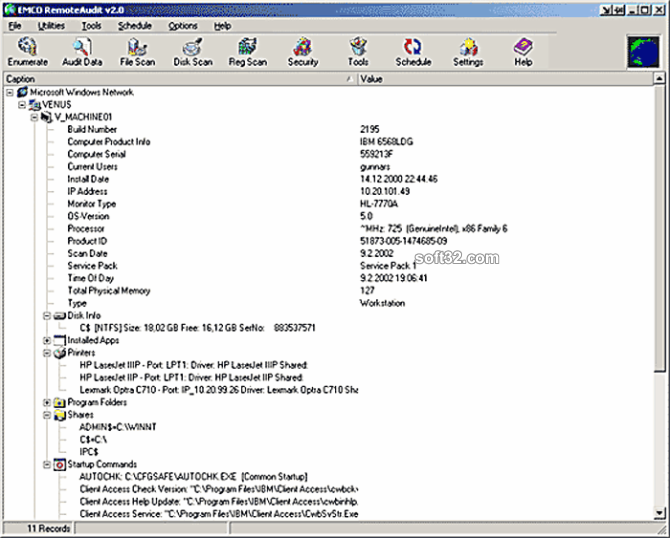670x538 pixels.
Task: Collapse the VENUS domain node
Action: point(22,105)
